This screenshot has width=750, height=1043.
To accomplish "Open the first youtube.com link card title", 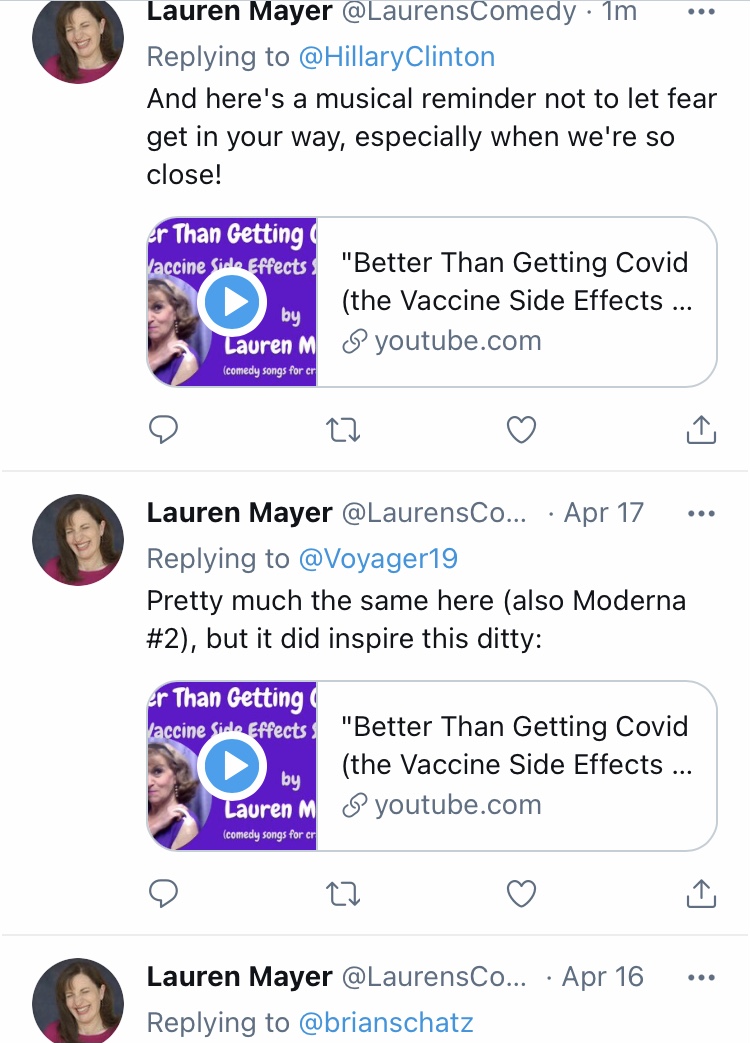I will [516, 281].
